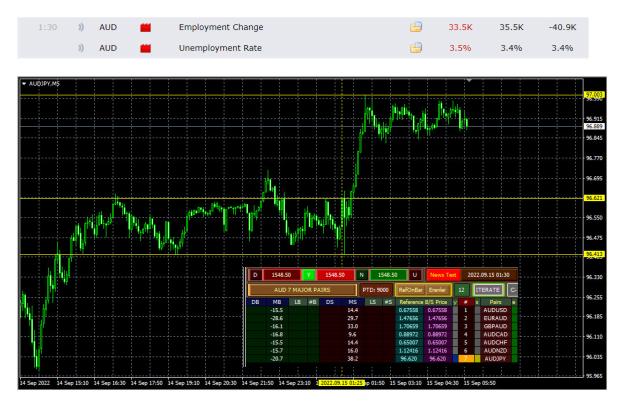Click the N button in the panel
The width and height of the screenshot is (625, 408).
click(362, 275)
